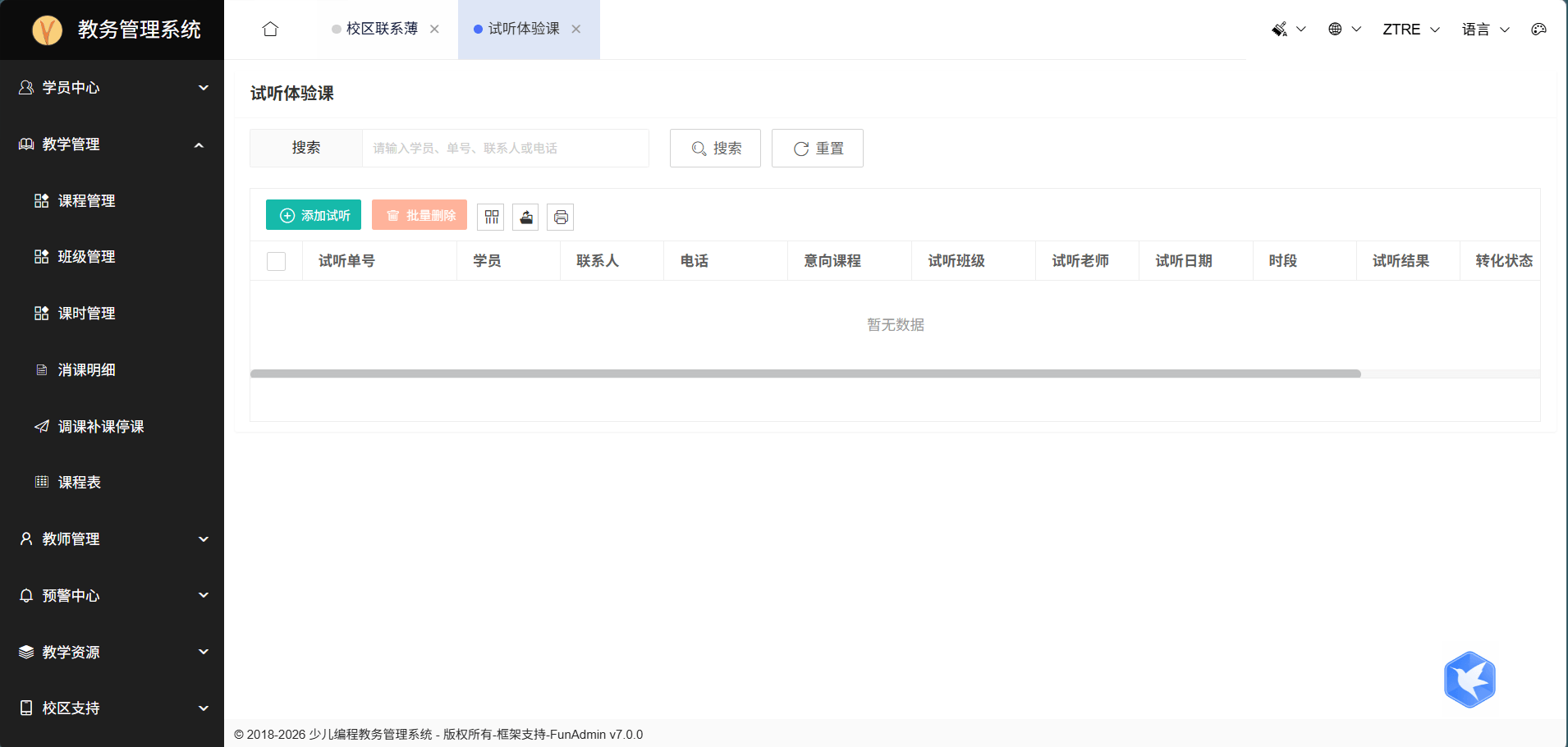Close the 试听体验课 tab
Image resolution: width=1568 pixels, height=747 pixels.
coord(576,30)
